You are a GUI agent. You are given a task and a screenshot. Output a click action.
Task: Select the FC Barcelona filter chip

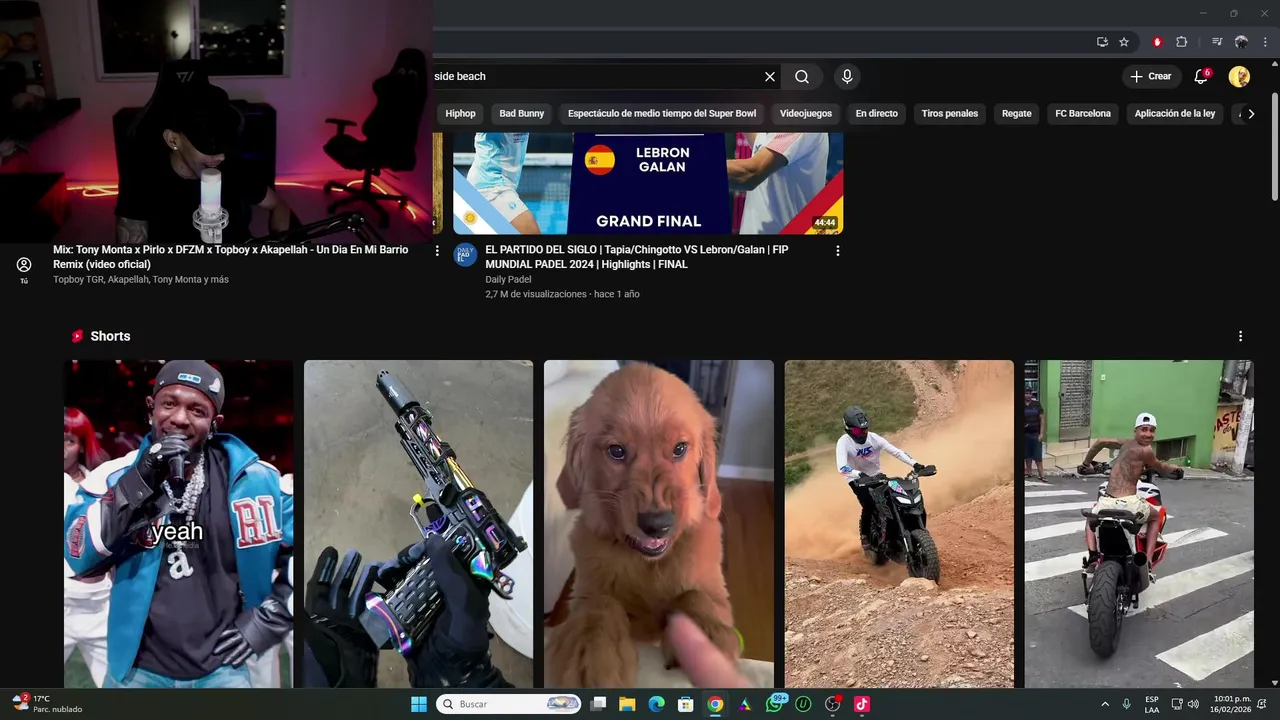(x=1083, y=114)
